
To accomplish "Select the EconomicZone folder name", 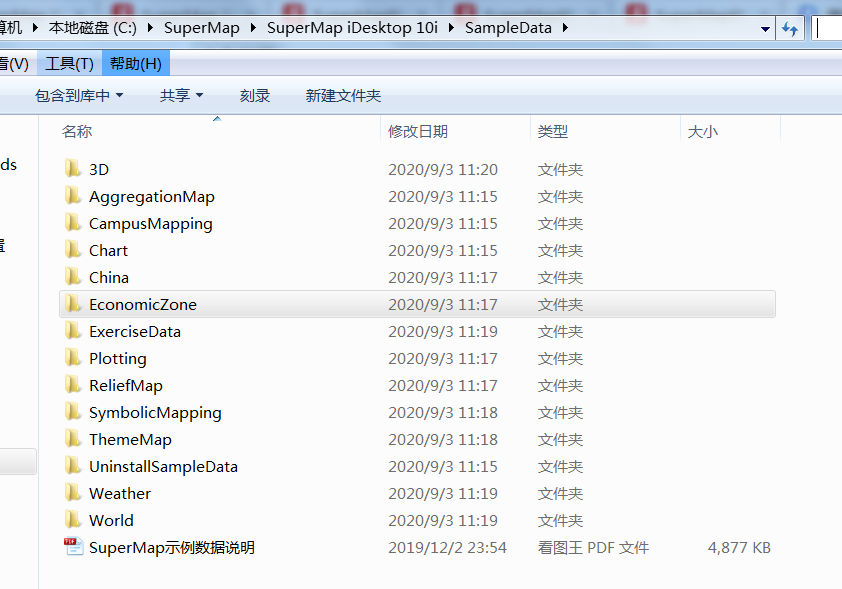I will point(143,304).
